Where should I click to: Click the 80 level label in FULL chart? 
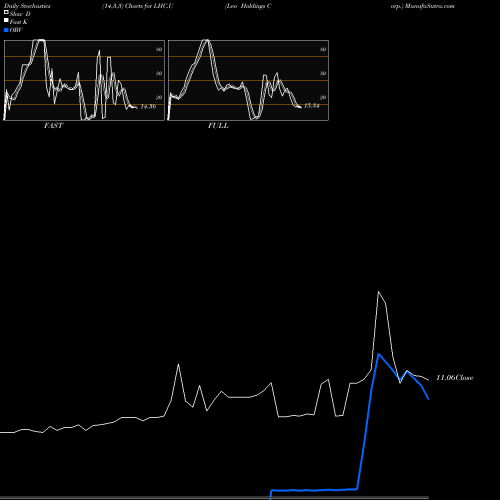(x=323, y=49)
